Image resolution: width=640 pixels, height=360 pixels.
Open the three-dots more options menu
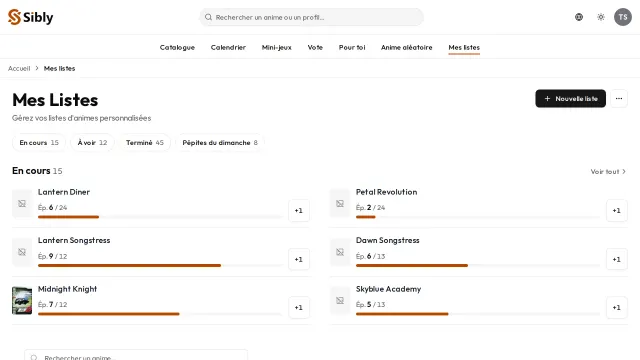pyautogui.click(x=619, y=99)
